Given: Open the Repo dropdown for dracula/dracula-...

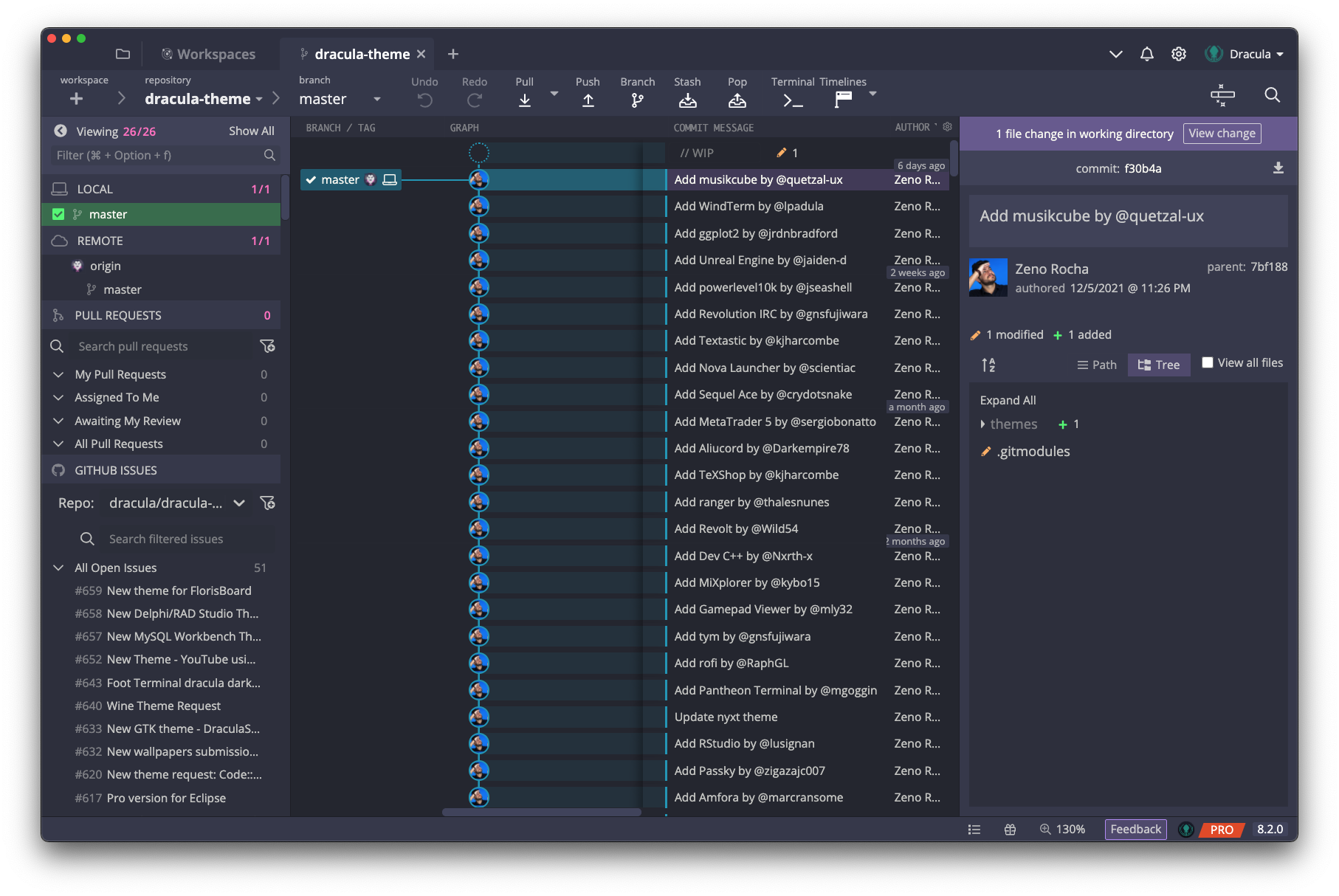Looking at the screenshot, I should pyautogui.click(x=238, y=503).
